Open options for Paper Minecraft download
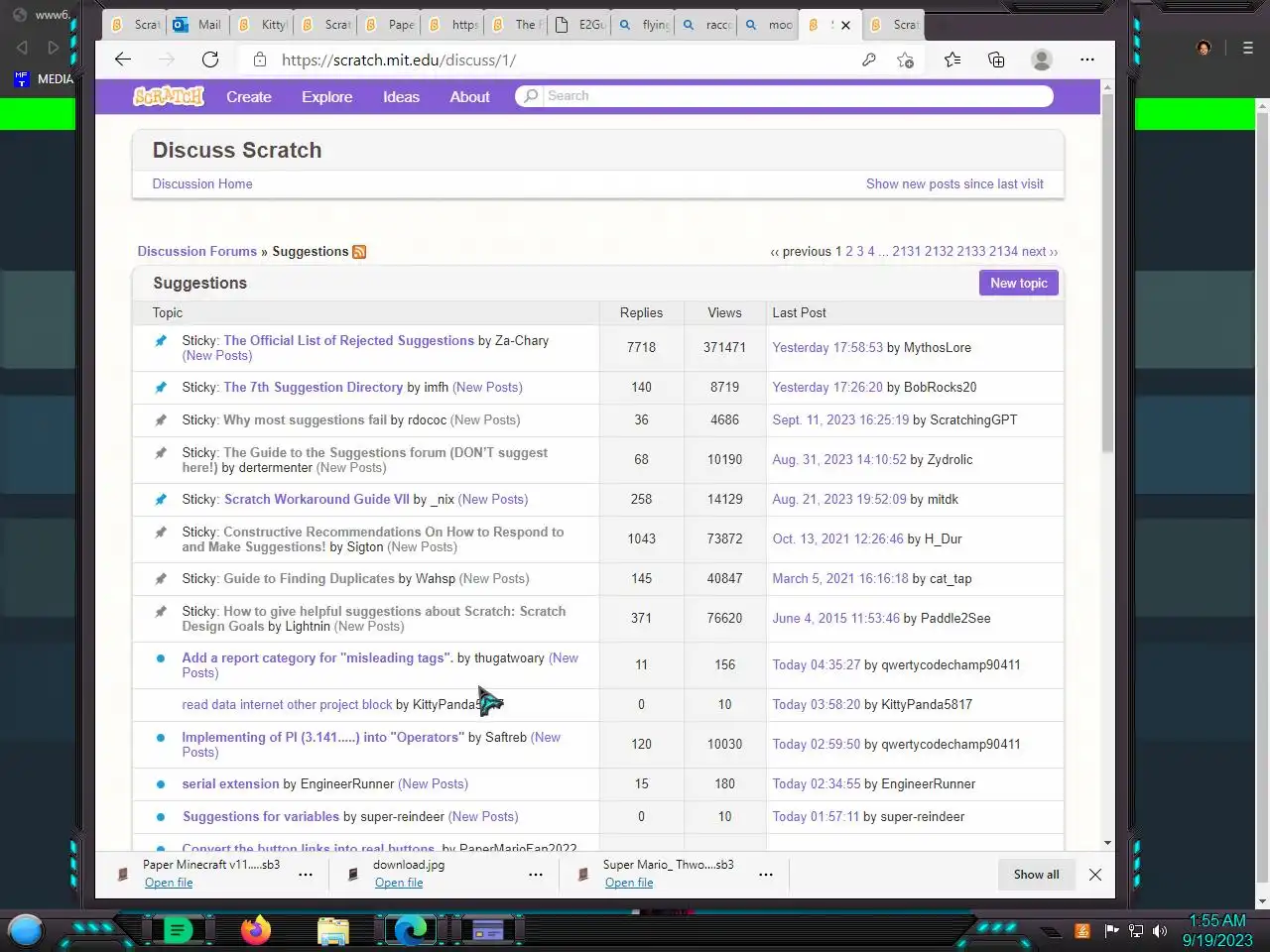This screenshot has height=952, width=1270. coord(306,875)
